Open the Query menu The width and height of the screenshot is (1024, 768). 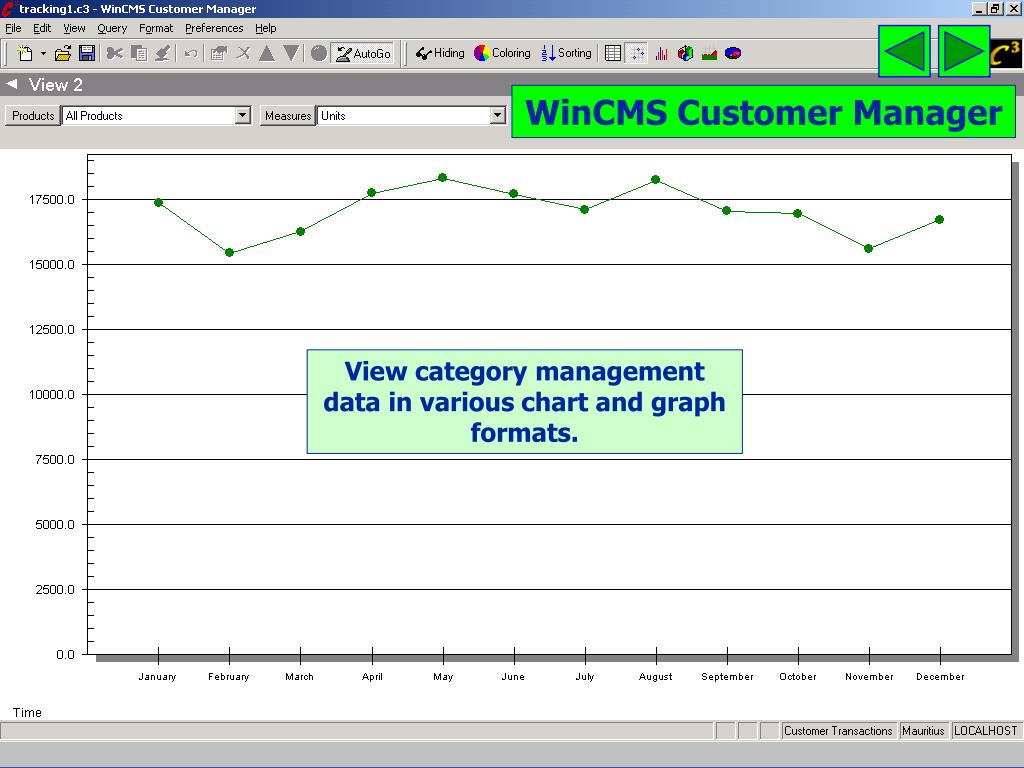[112, 28]
